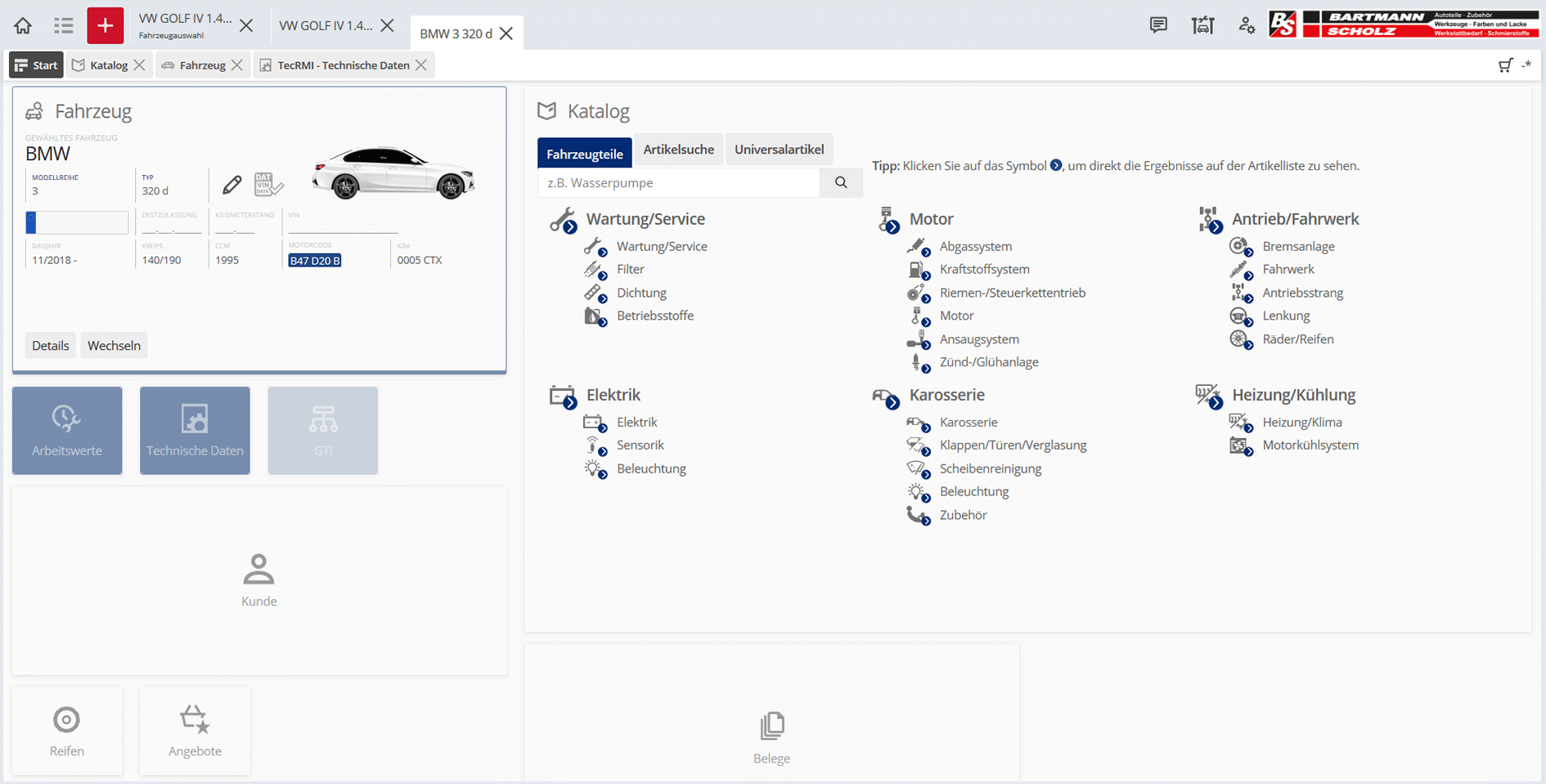Viewport: 1546px width, 784px height.
Task: Close the Katalog sub-tab
Action: pos(140,65)
